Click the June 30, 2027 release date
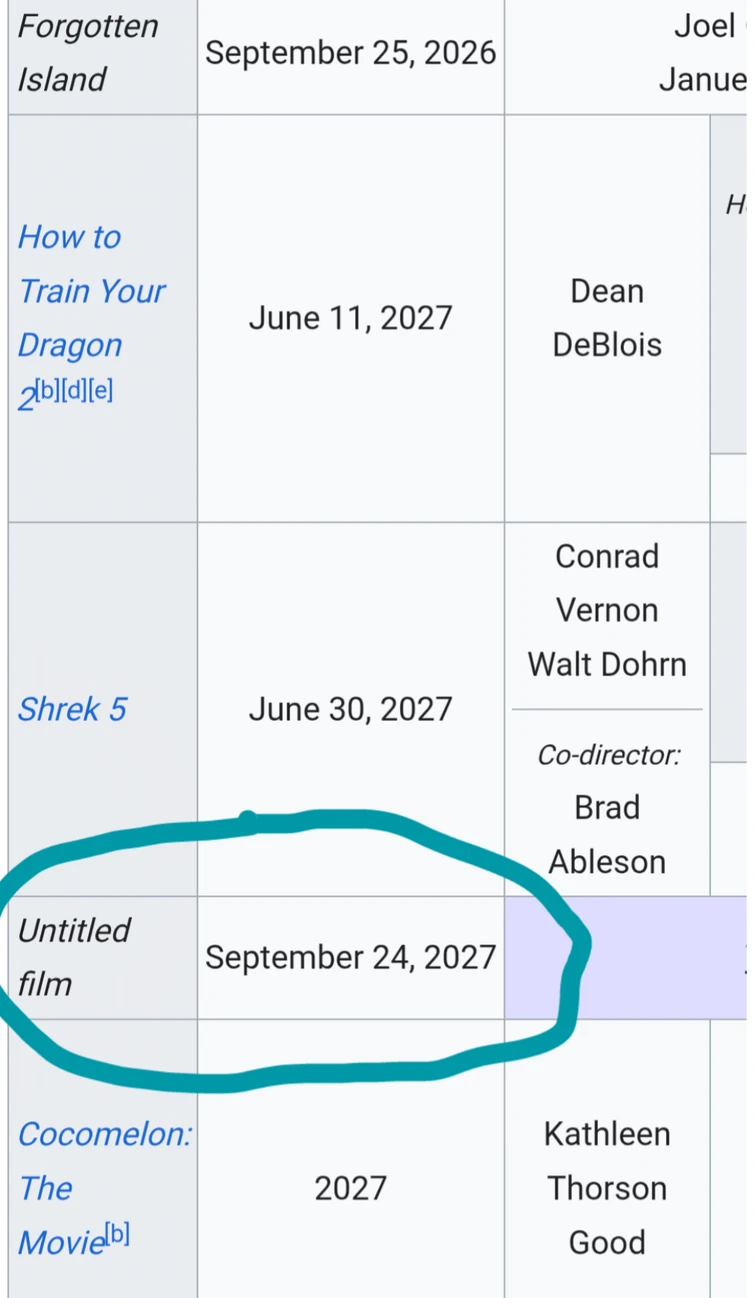755x1298 pixels. (350, 709)
